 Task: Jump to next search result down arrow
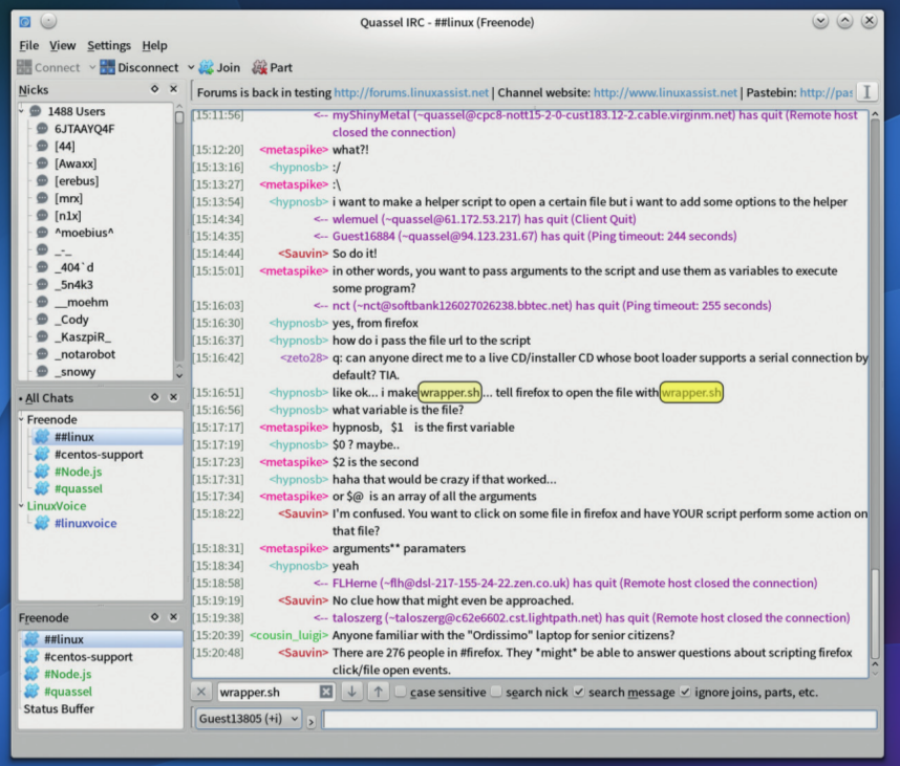(352, 691)
